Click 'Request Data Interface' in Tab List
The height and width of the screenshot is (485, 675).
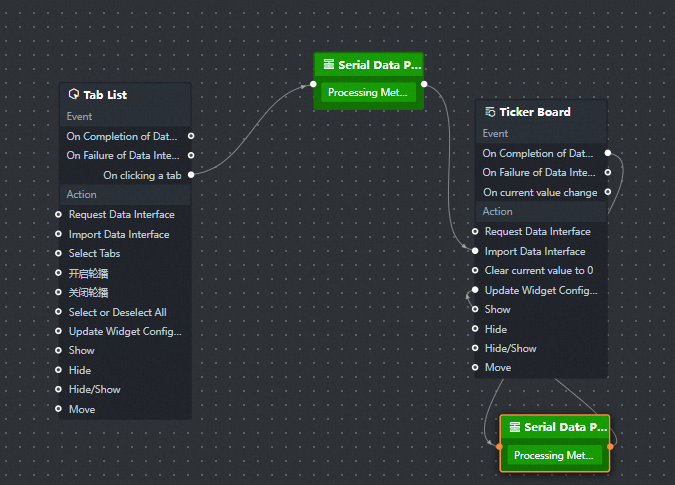[122, 214]
